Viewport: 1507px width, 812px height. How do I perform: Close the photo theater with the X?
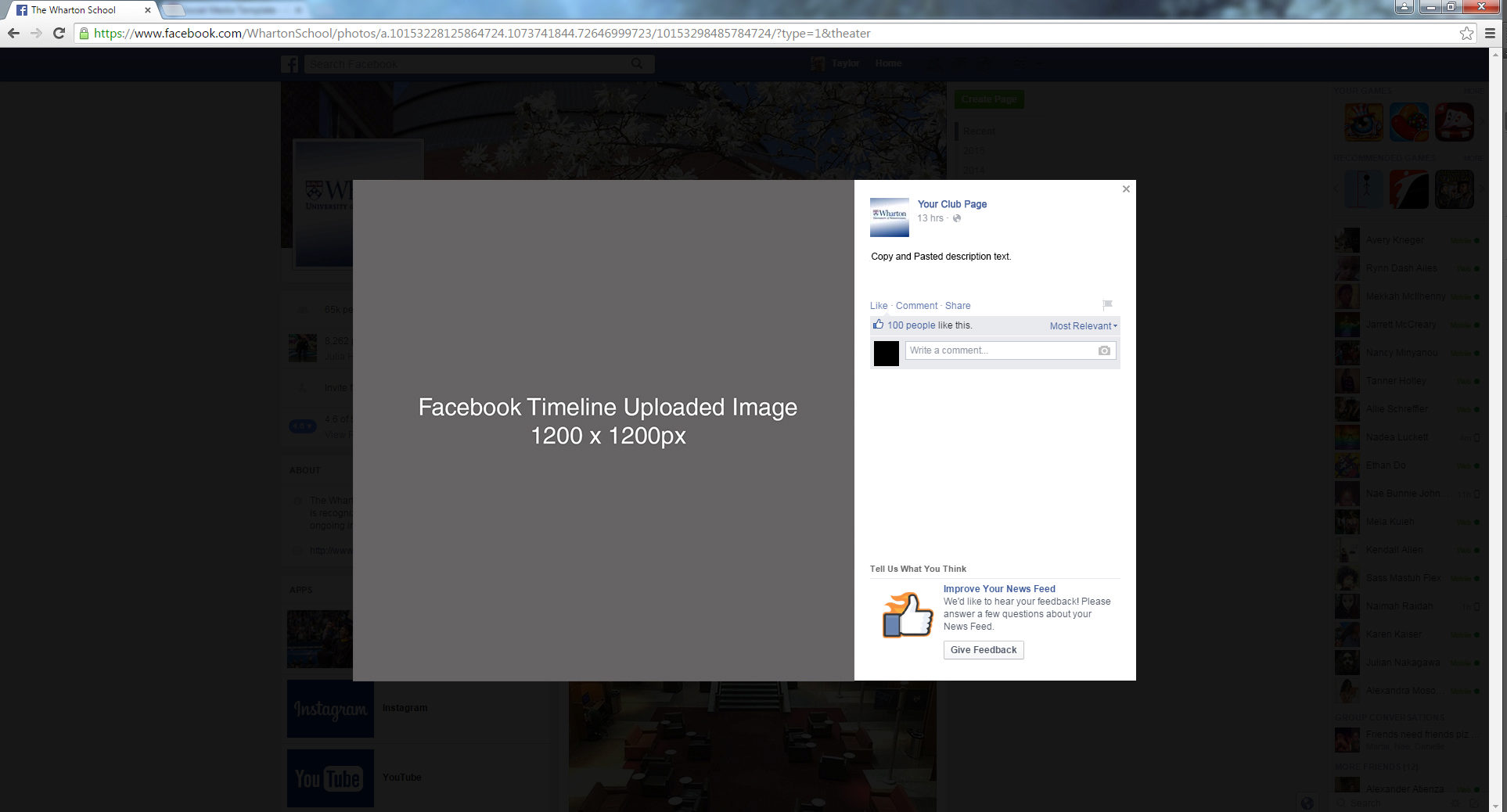(x=1126, y=189)
